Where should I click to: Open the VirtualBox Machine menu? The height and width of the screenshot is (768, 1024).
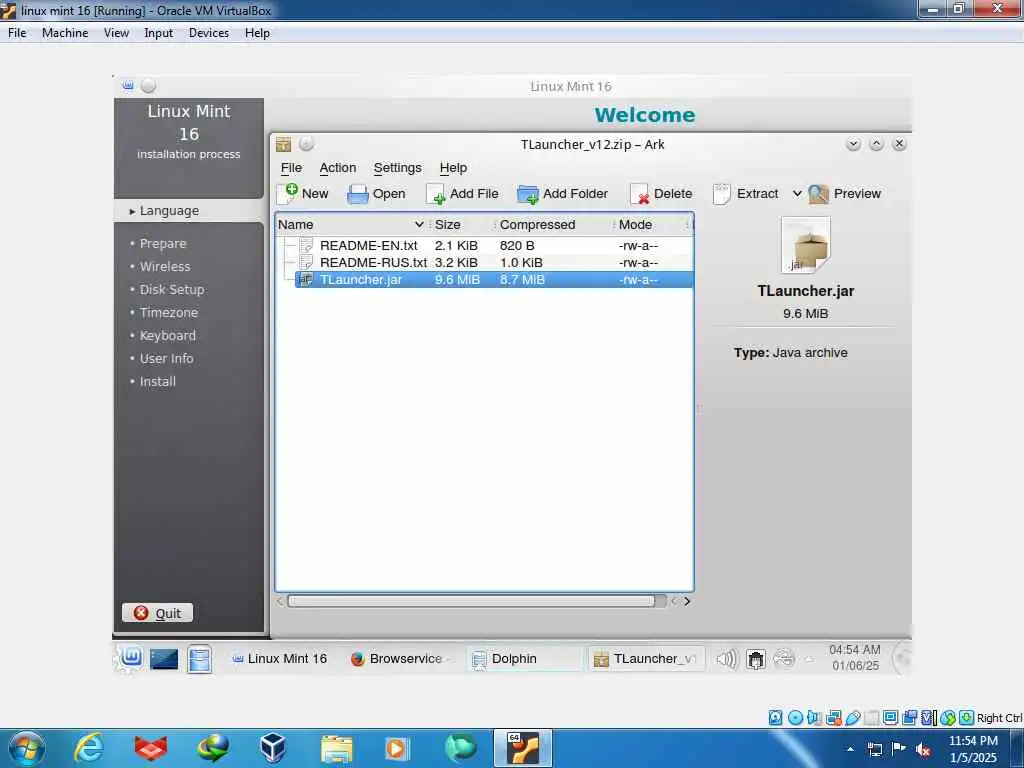(x=65, y=33)
